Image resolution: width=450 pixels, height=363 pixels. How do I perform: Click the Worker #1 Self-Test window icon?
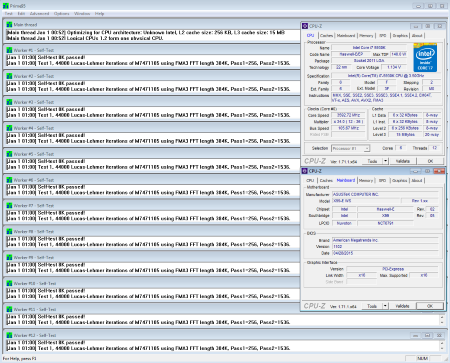[9, 50]
